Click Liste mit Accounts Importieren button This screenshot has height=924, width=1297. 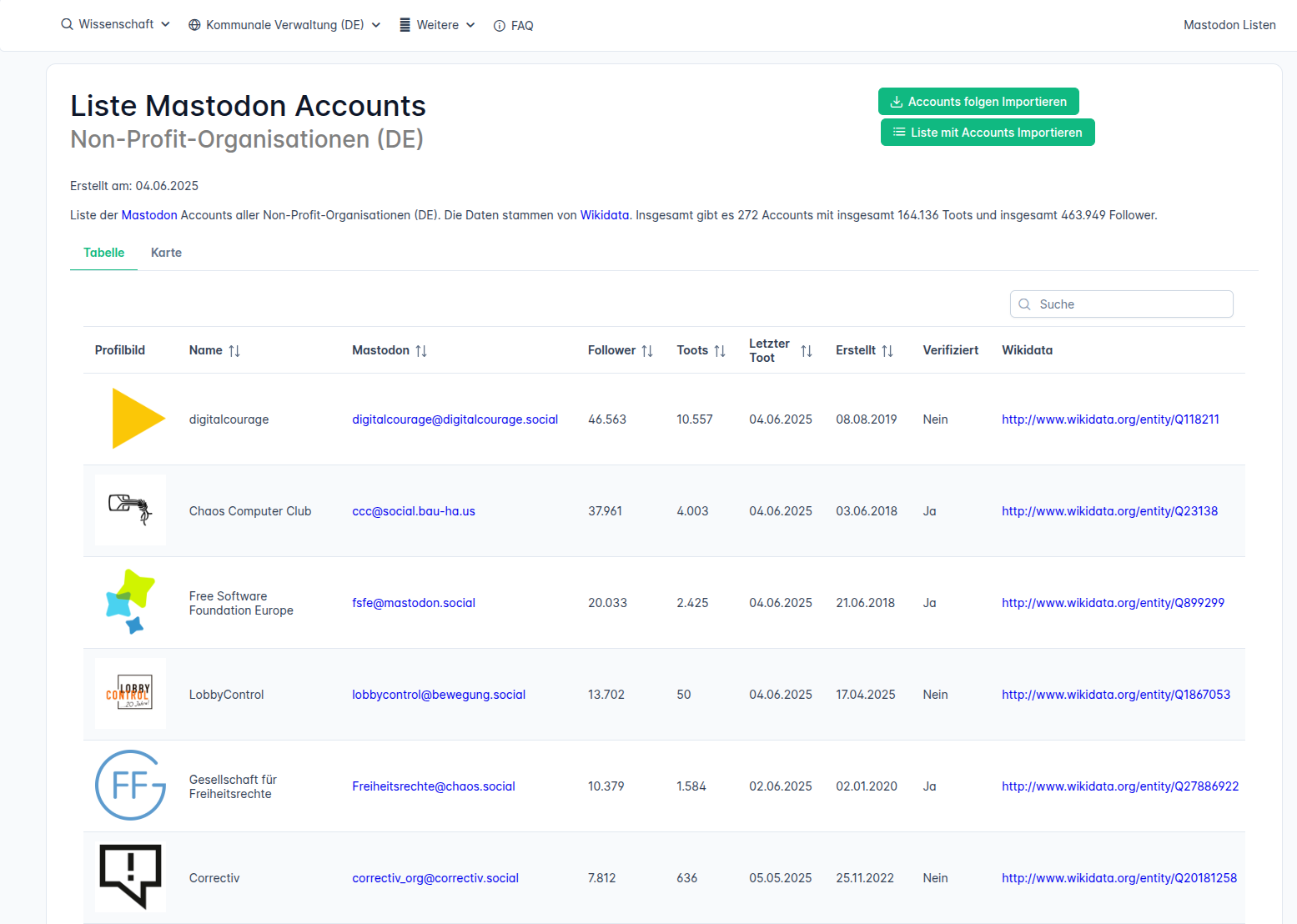click(988, 133)
